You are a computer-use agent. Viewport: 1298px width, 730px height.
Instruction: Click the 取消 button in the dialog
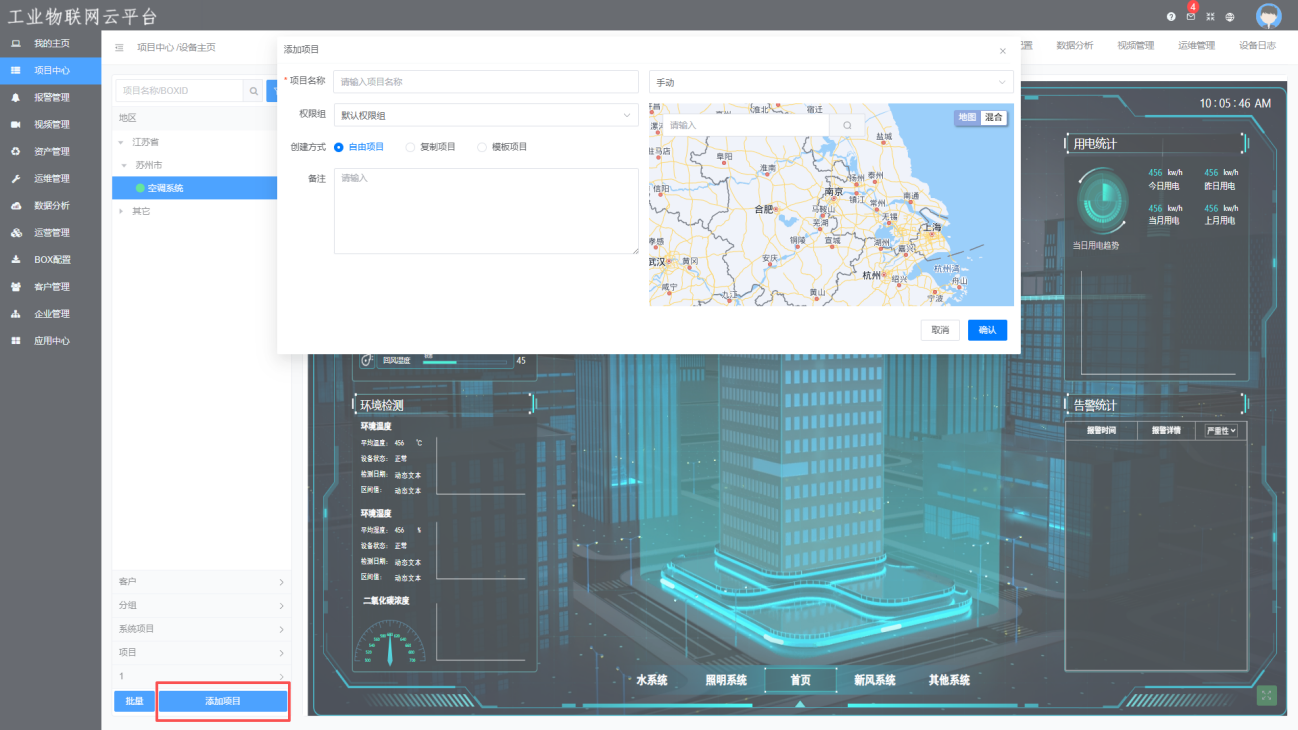(x=940, y=330)
